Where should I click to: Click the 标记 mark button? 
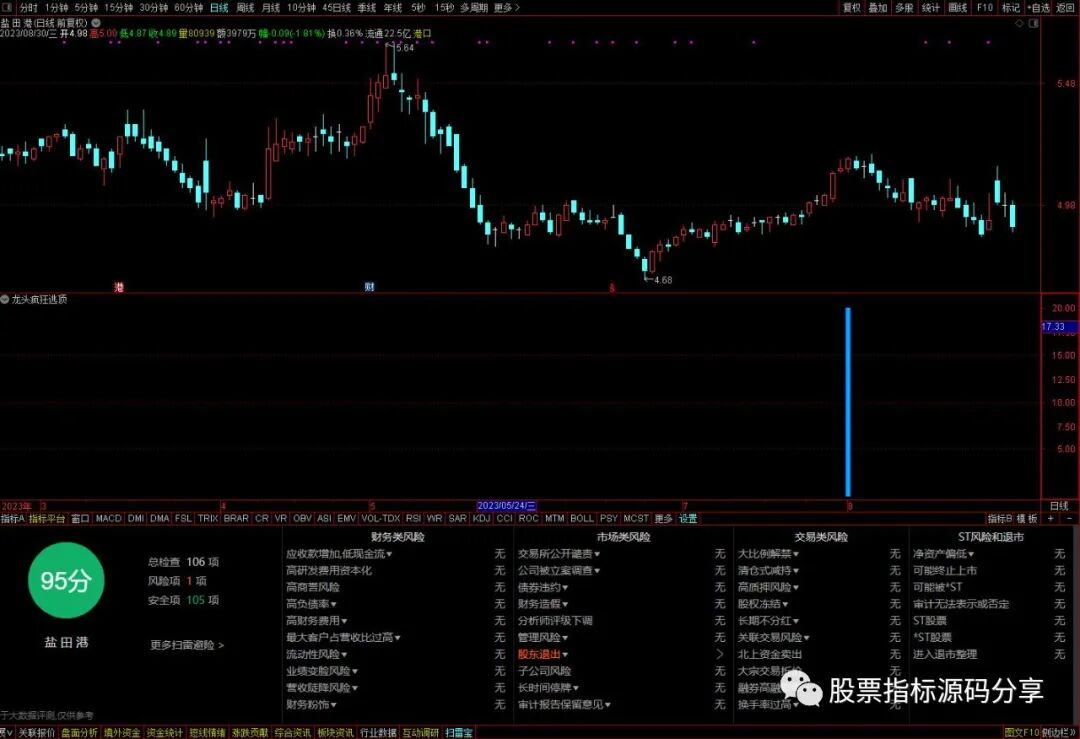pyautogui.click(x=1010, y=8)
